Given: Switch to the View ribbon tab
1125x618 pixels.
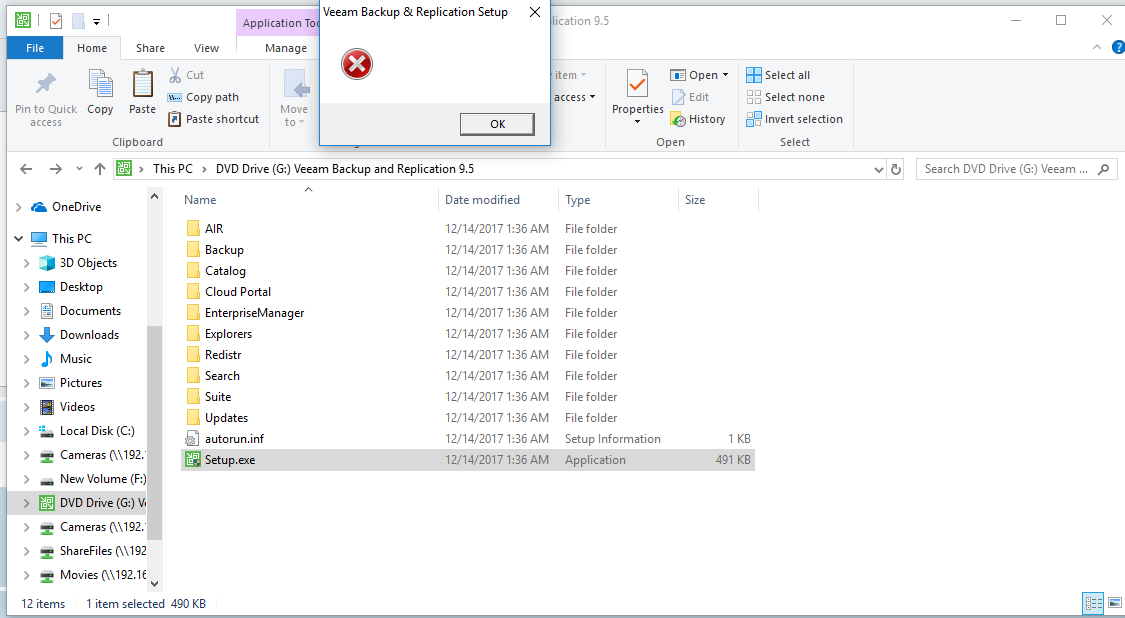Looking at the screenshot, I should pos(207,48).
